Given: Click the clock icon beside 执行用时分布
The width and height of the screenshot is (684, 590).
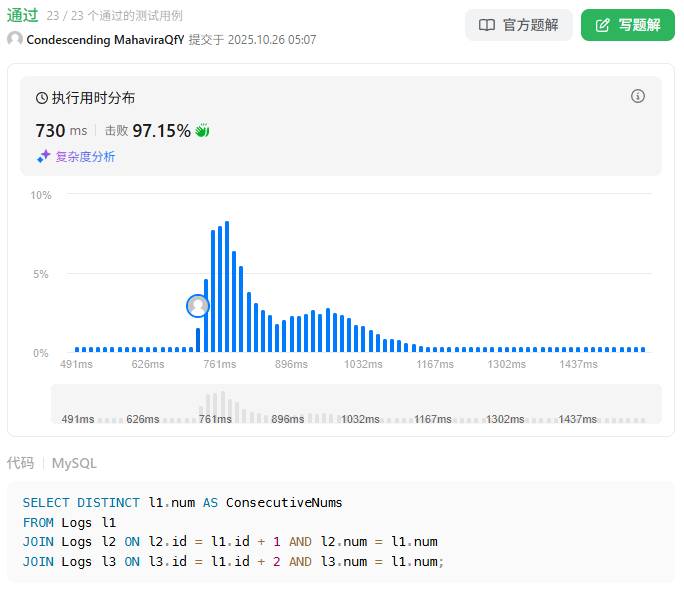Looking at the screenshot, I should 42,98.
